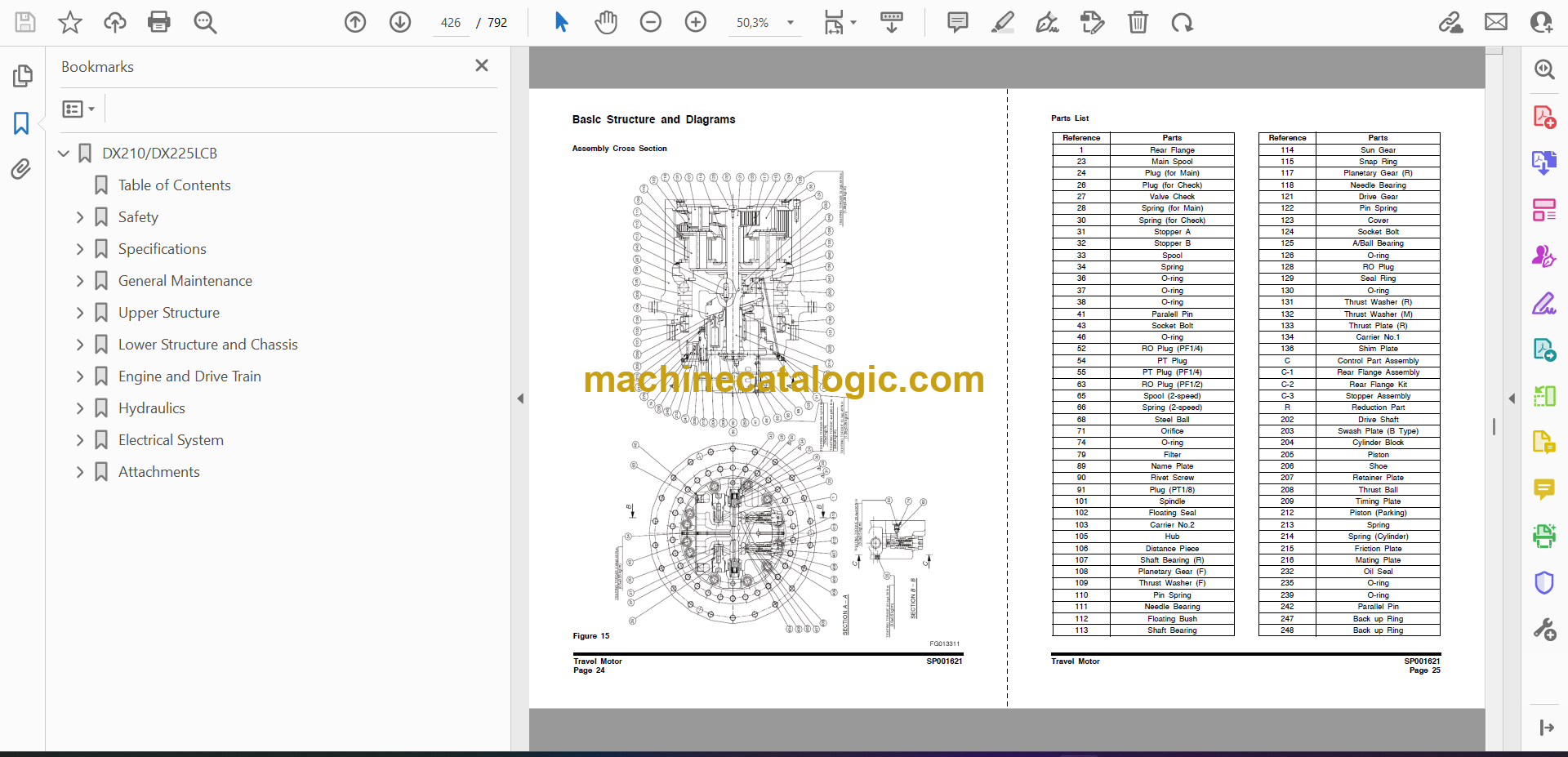Expand the Upper Structure bookmark
This screenshot has height=757, width=1568.
[x=80, y=313]
